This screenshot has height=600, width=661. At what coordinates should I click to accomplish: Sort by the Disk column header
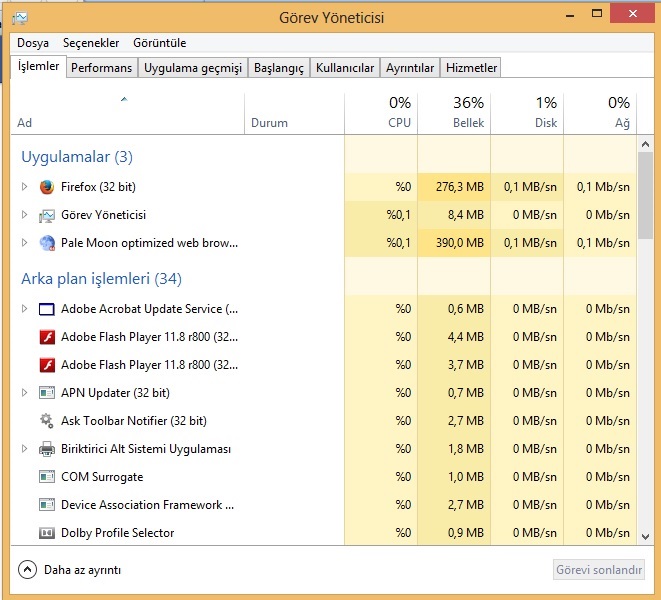click(527, 113)
